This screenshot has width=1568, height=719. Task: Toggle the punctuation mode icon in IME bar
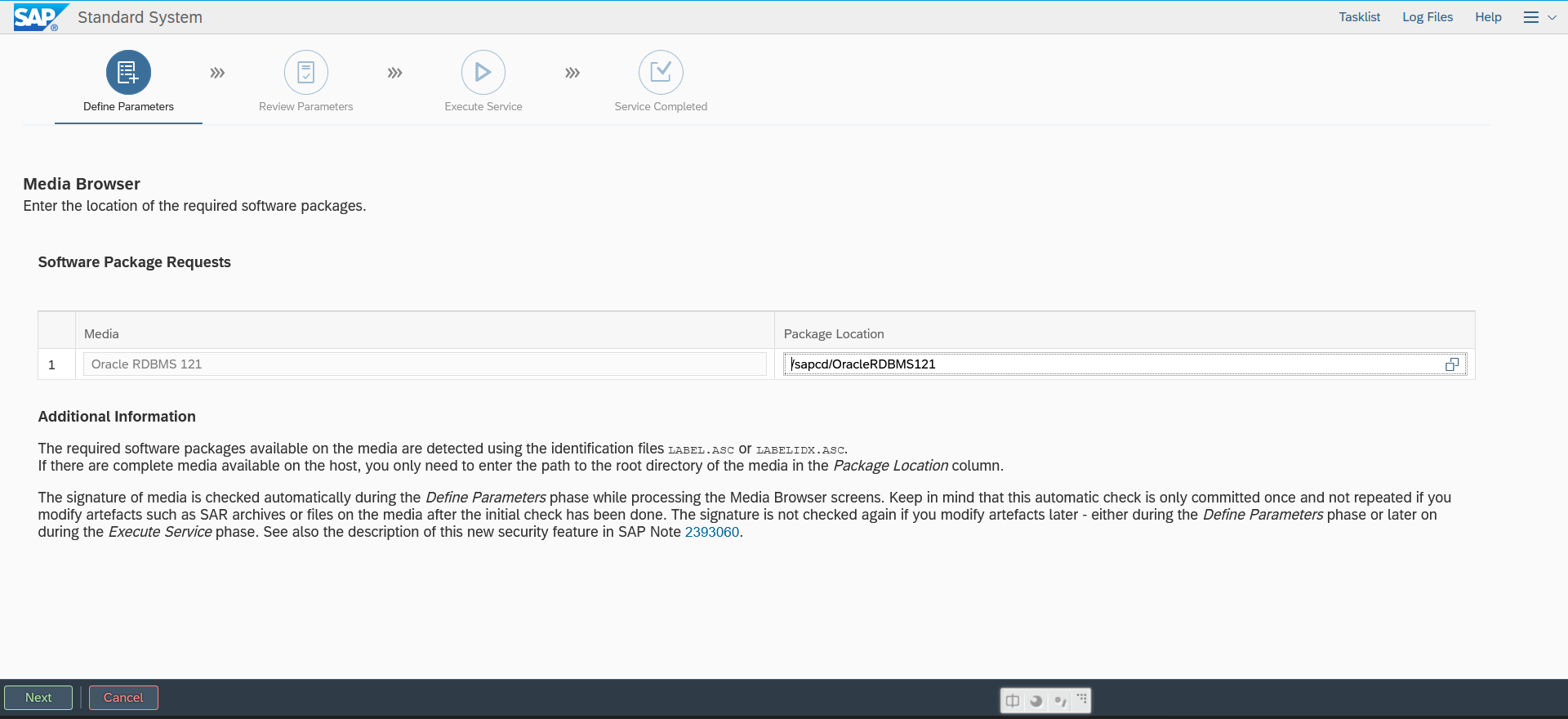[x=1060, y=700]
